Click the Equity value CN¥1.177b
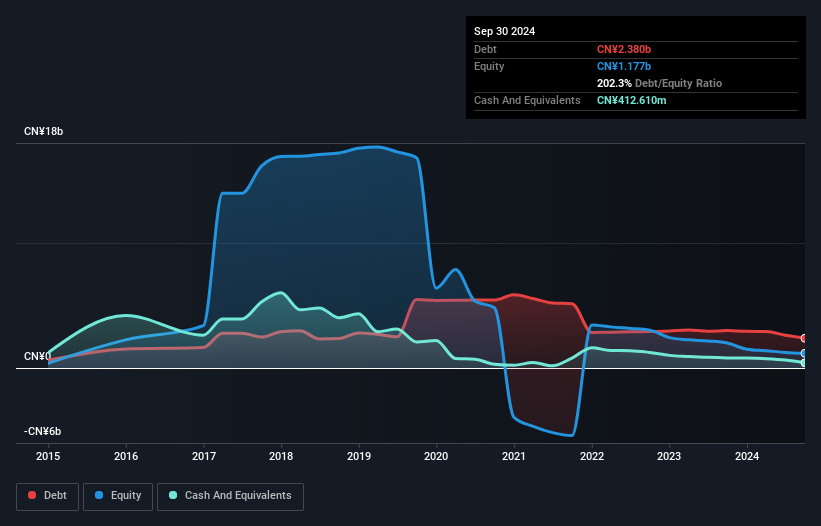The height and width of the screenshot is (526, 821). point(624,66)
